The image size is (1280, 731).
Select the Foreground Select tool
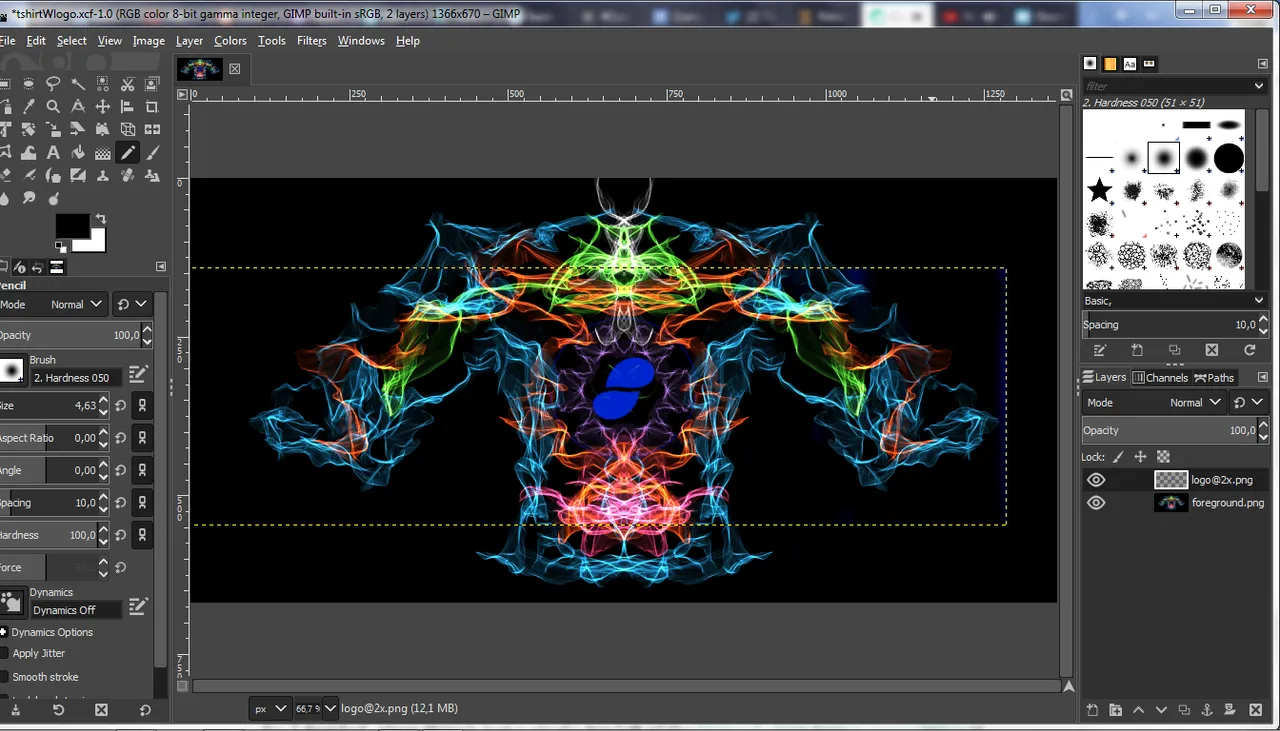(x=152, y=84)
